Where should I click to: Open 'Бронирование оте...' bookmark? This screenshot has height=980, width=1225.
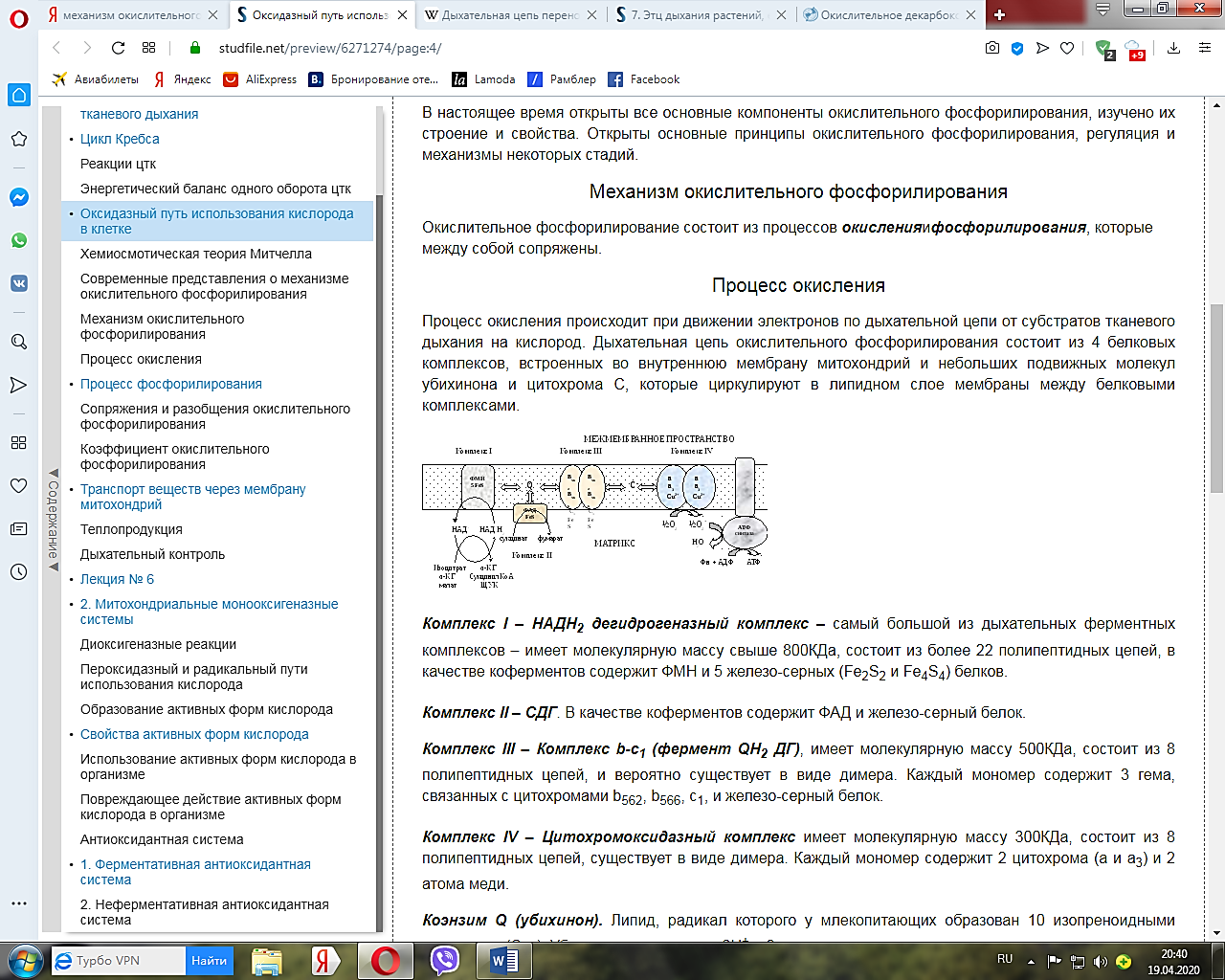point(373,79)
